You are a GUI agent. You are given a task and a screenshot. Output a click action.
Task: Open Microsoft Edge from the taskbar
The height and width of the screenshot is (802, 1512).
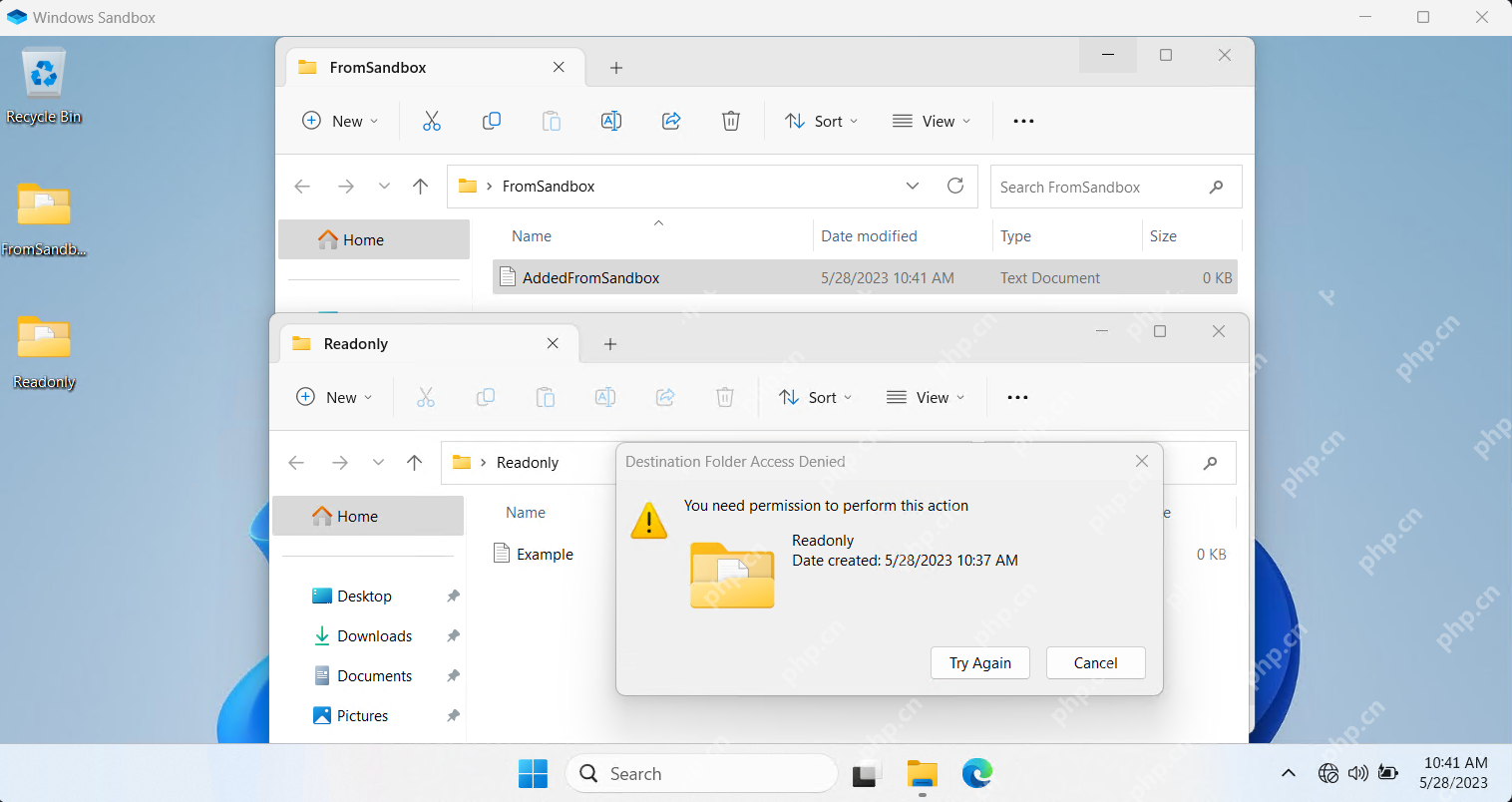[x=977, y=773]
